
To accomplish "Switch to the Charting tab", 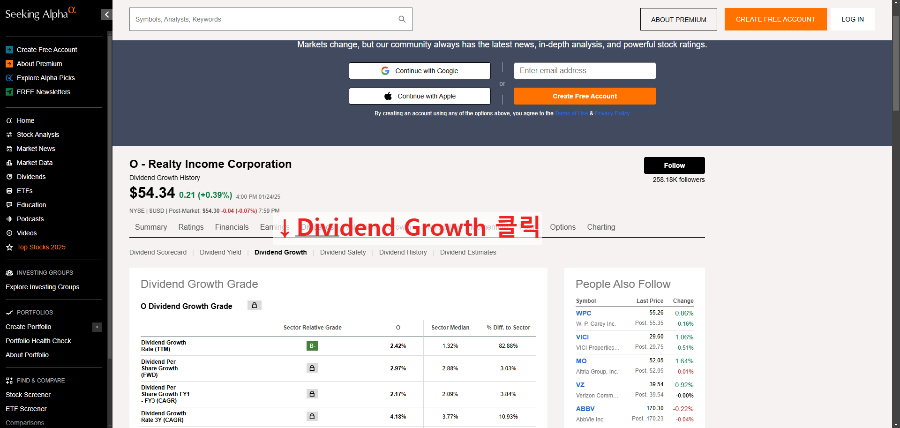I will 601,227.
